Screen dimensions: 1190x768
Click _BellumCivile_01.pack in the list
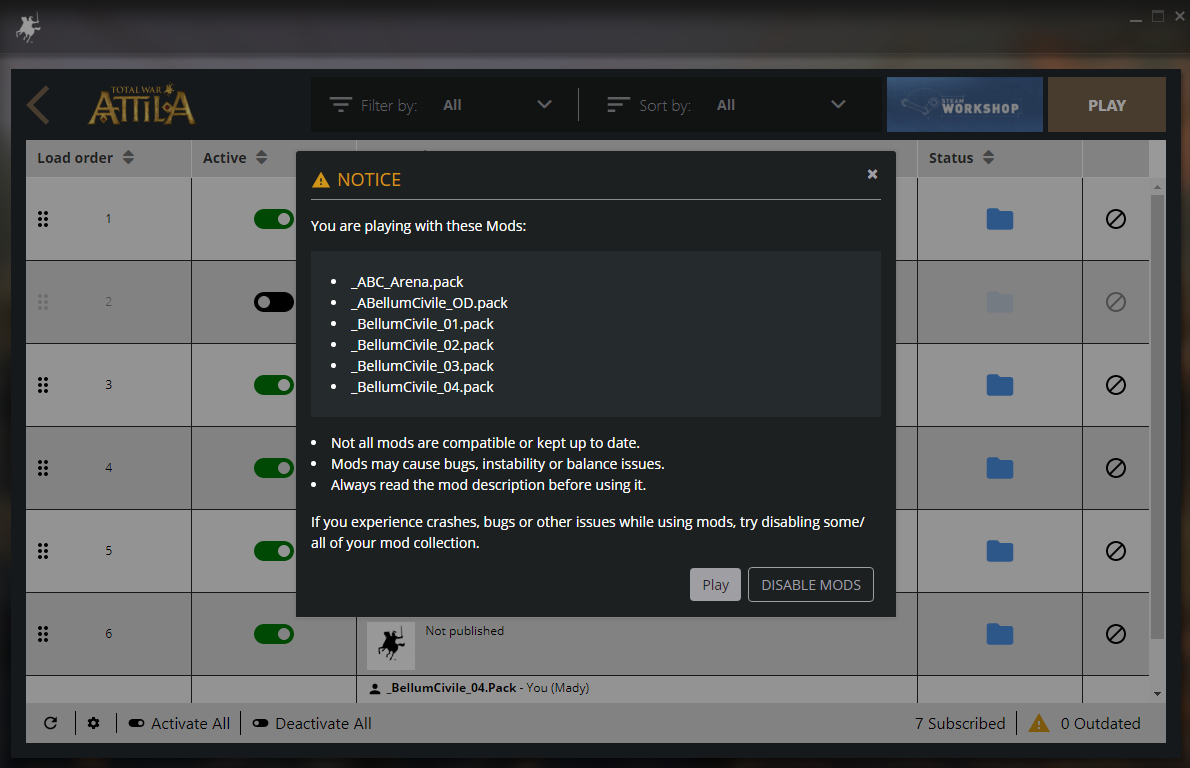[422, 324]
